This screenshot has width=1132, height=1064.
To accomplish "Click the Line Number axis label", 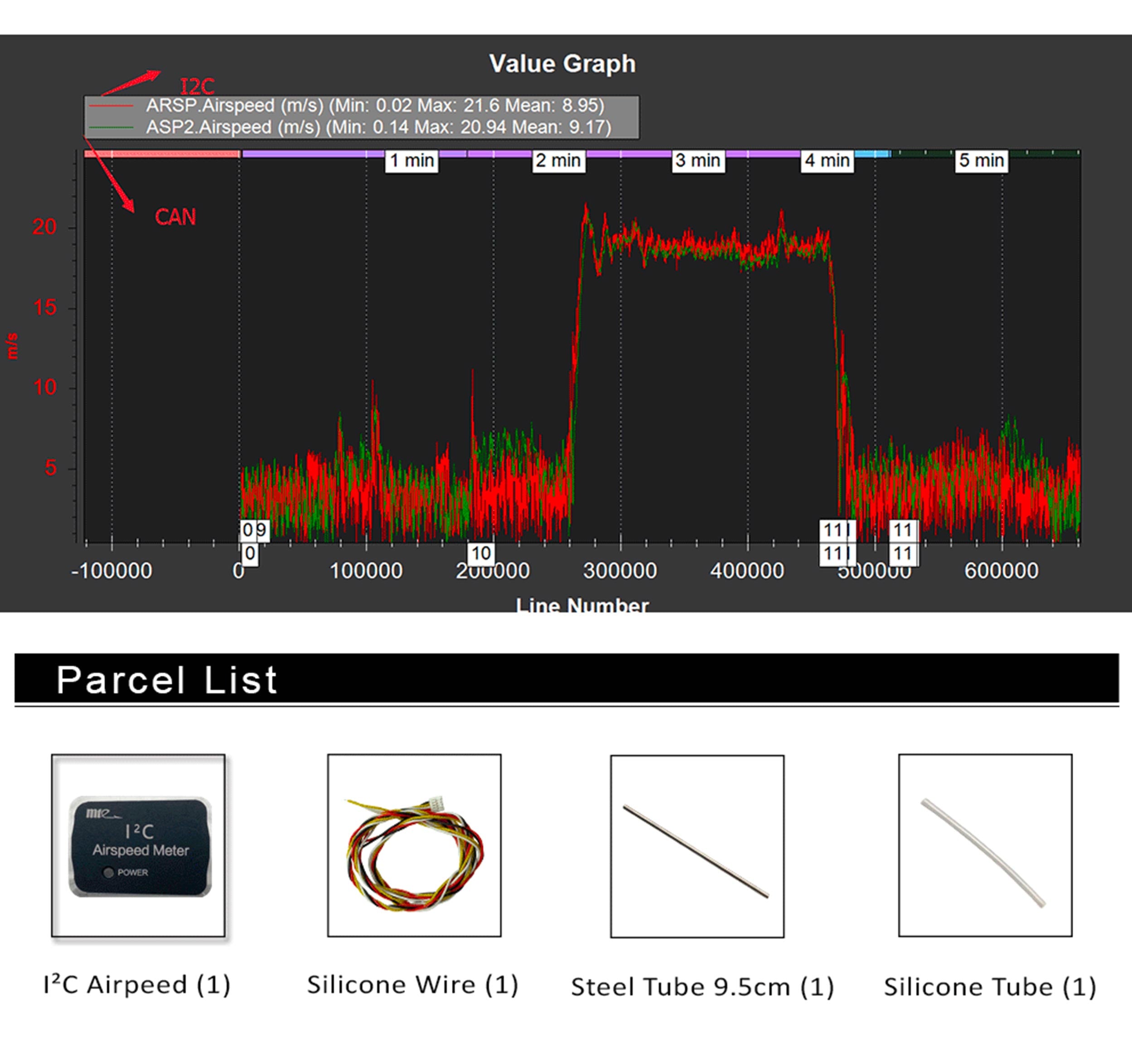I will [x=582, y=605].
